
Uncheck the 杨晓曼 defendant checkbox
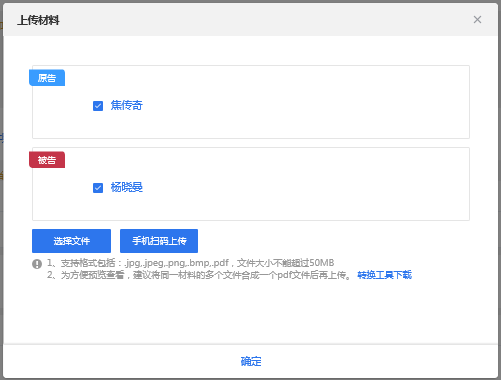click(x=98, y=188)
